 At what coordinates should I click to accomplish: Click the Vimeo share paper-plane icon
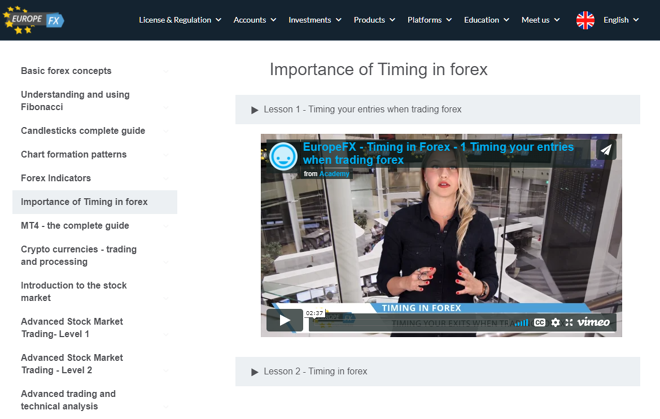point(606,149)
